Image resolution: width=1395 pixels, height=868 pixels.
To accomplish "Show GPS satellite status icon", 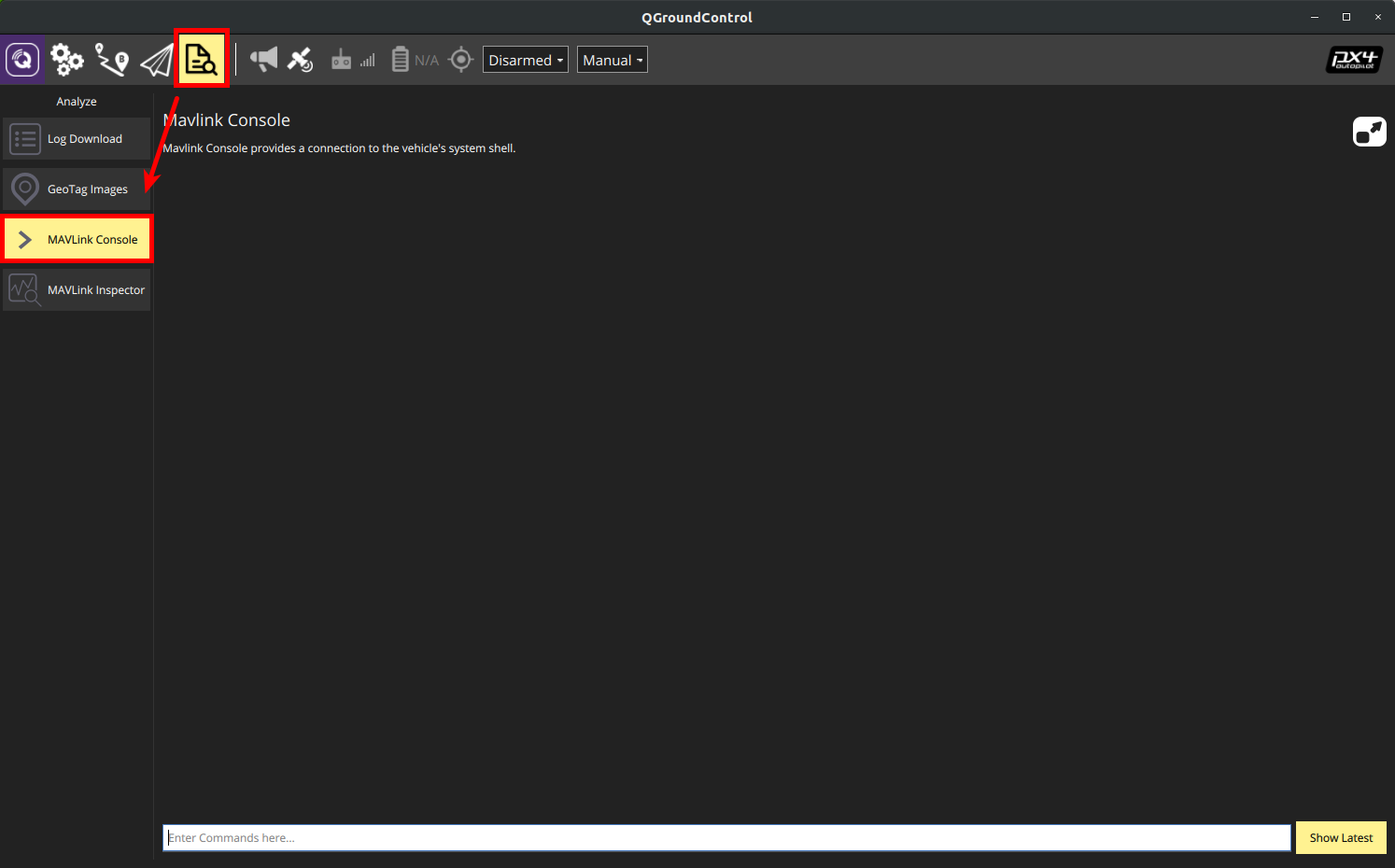I will tap(301, 60).
